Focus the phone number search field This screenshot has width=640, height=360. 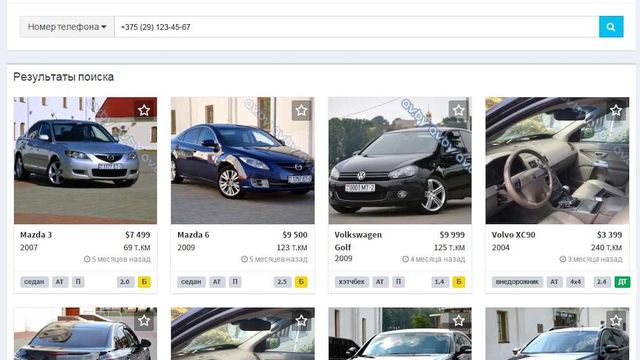tap(356, 27)
